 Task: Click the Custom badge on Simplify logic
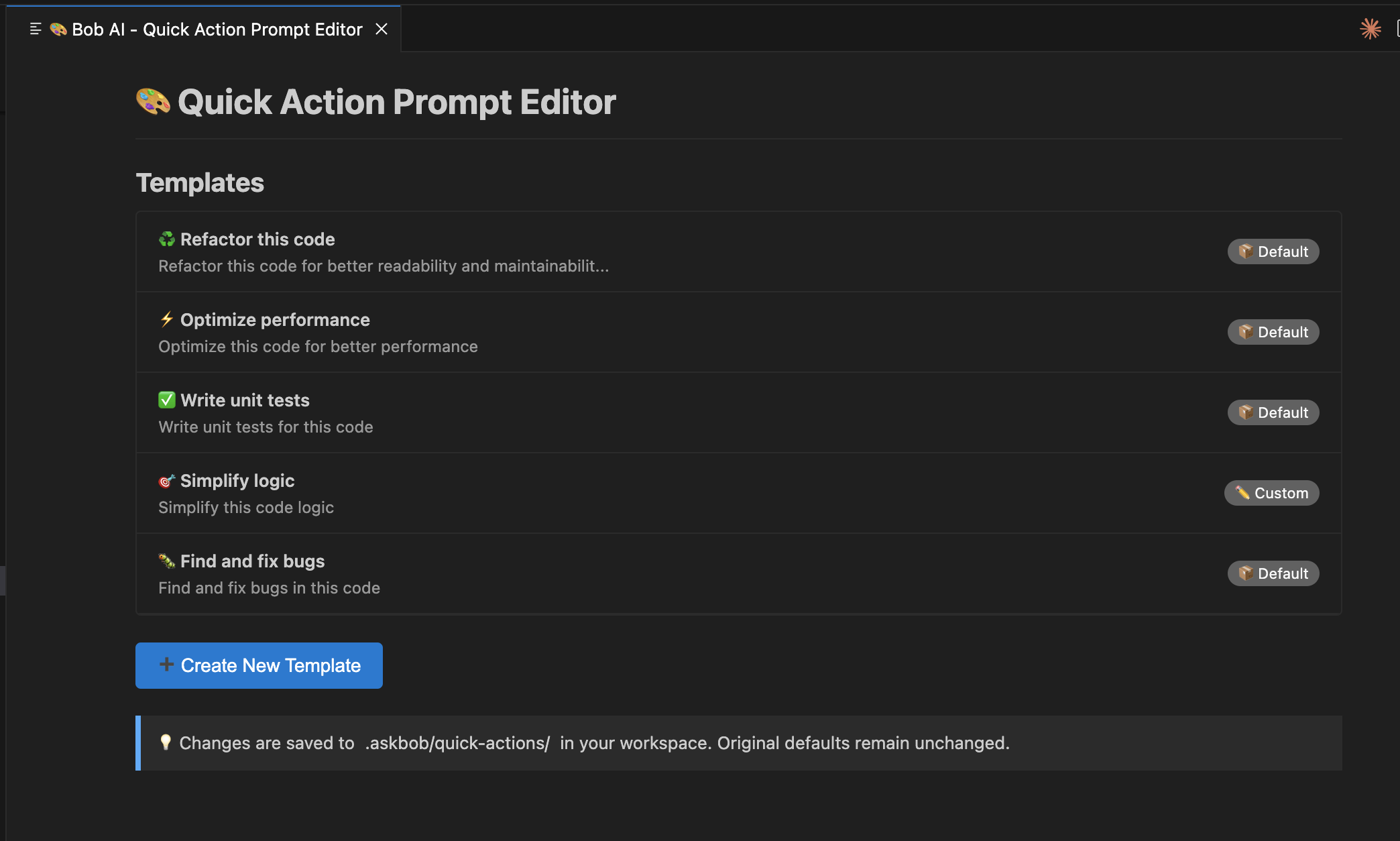1271,493
